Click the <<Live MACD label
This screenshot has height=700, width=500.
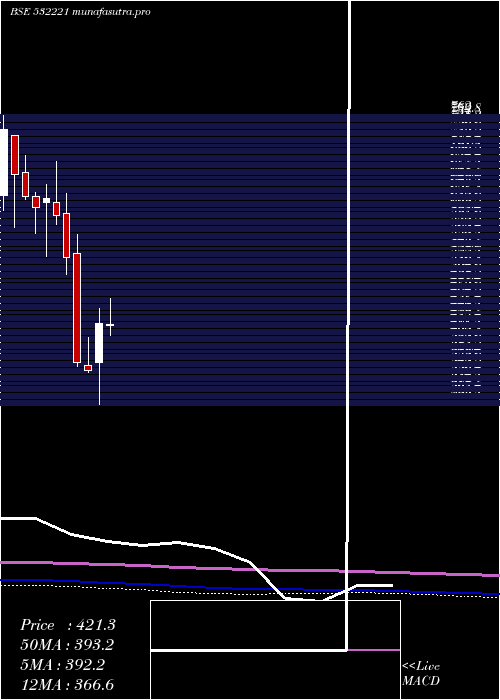(x=421, y=673)
